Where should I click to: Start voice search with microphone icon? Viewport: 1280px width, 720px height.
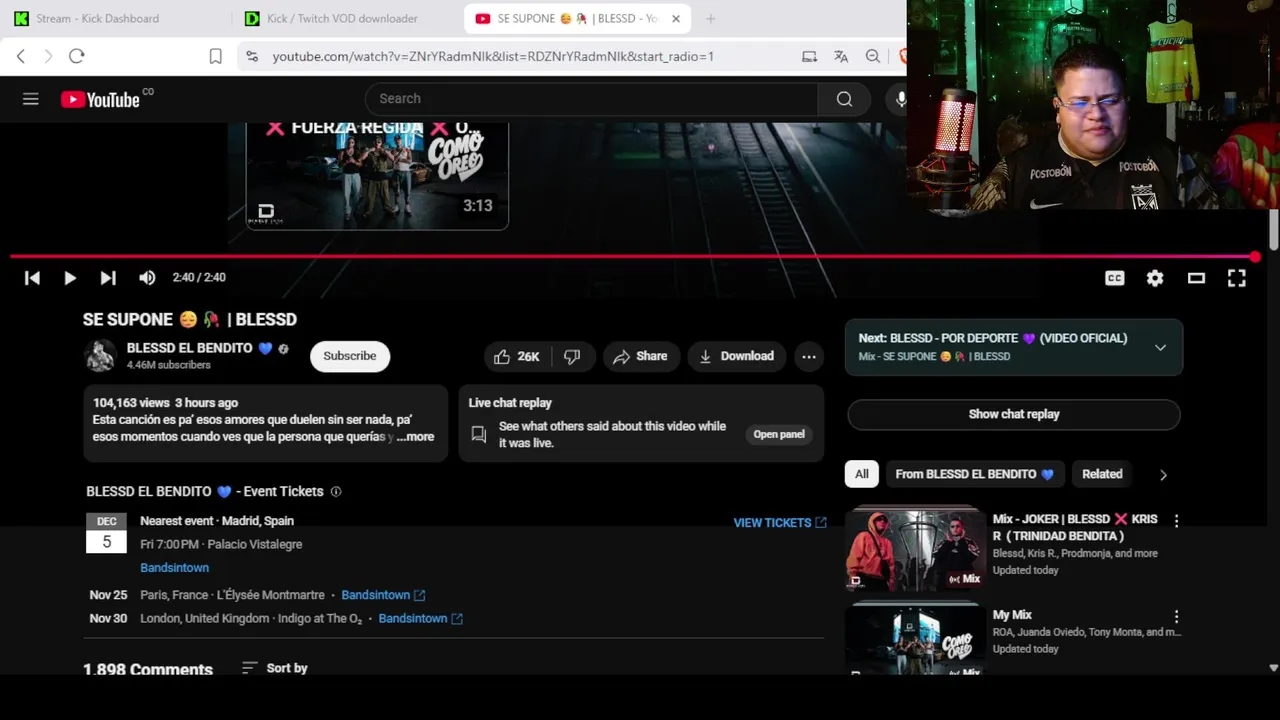[x=900, y=99]
